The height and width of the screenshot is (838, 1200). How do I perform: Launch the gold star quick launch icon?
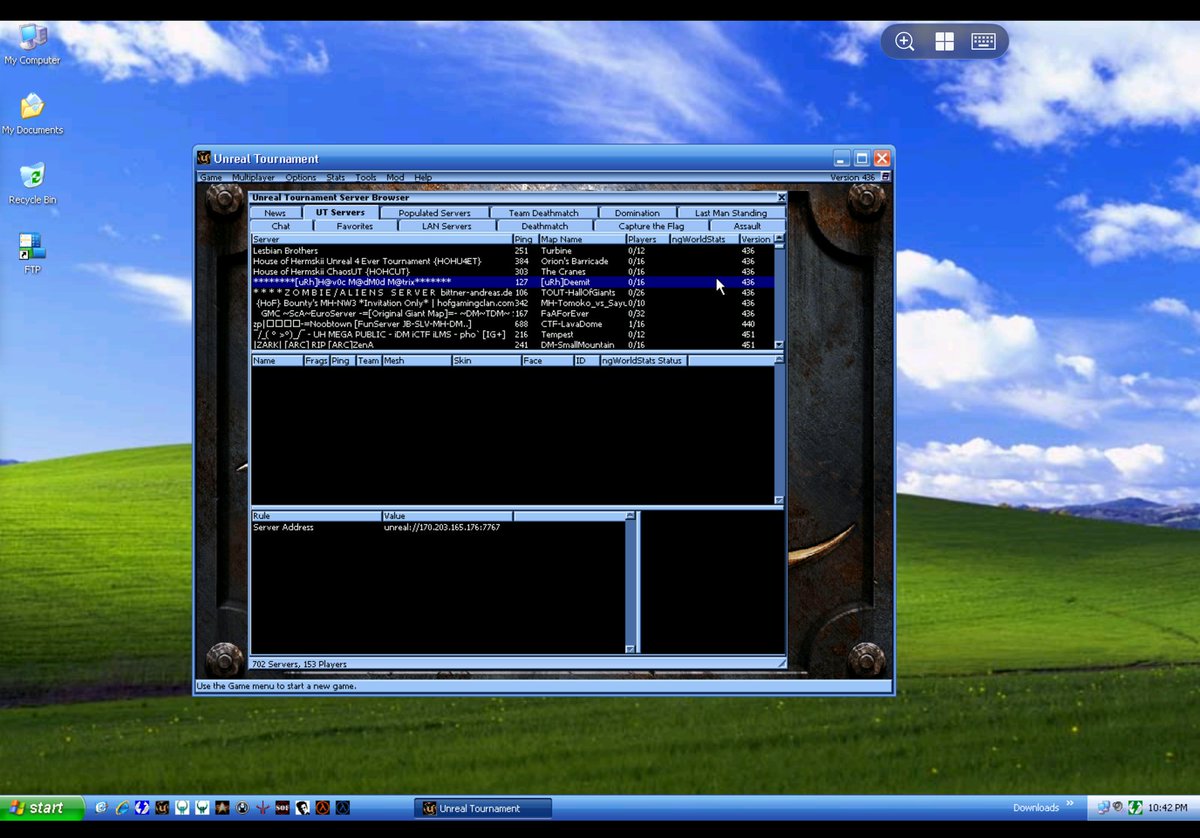point(222,807)
